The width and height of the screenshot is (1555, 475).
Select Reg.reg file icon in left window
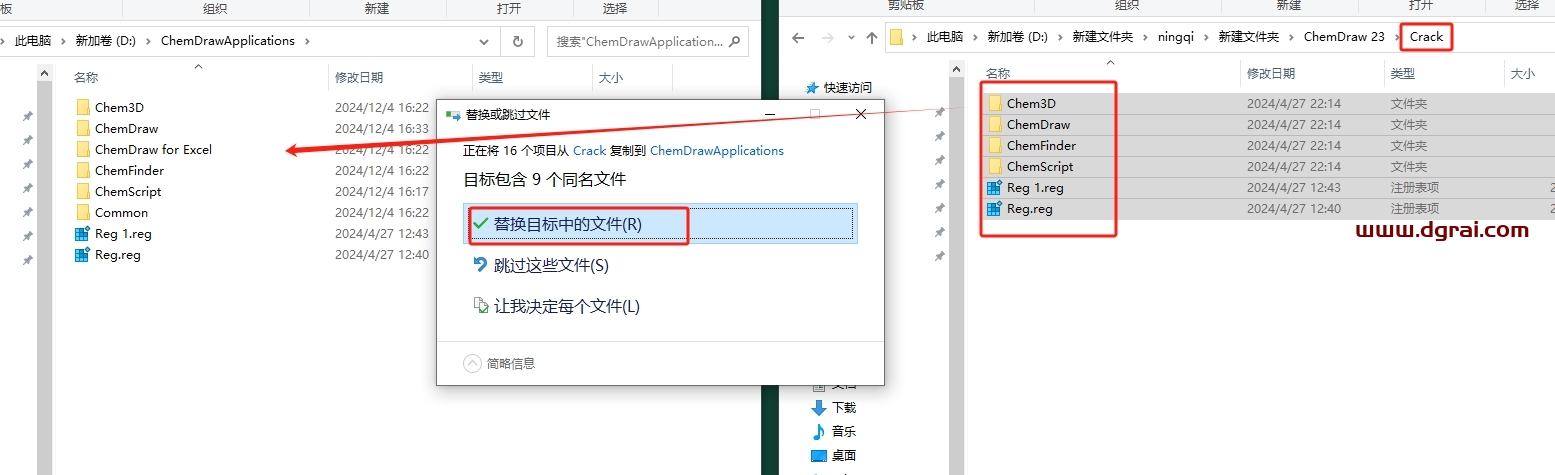pos(83,254)
